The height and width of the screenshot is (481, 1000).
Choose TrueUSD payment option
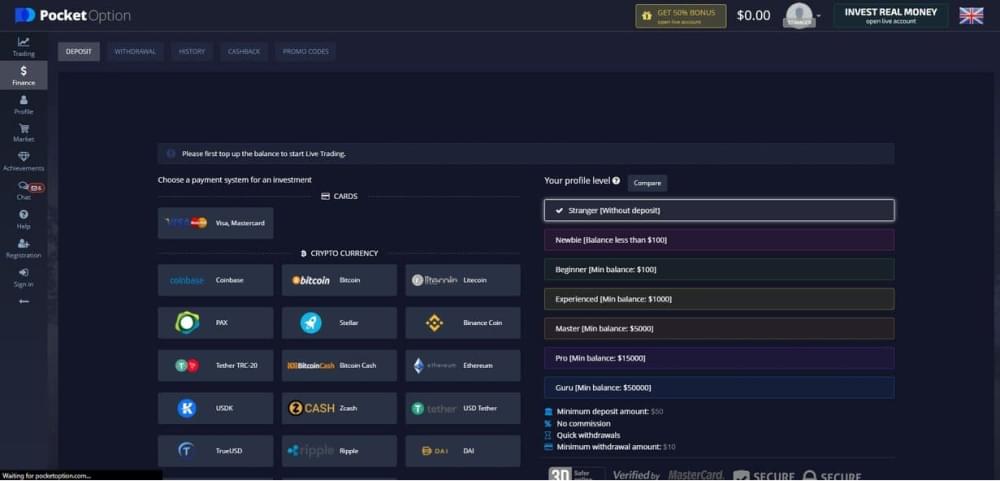coord(216,451)
